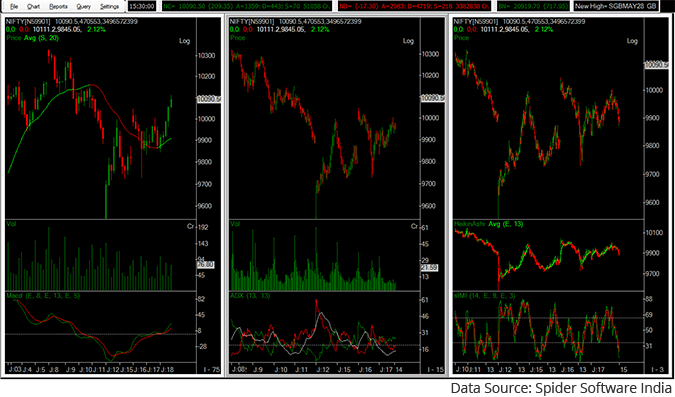Click the green NC= 10090.50 ticker box
675x397 pixels.
[247, 6]
